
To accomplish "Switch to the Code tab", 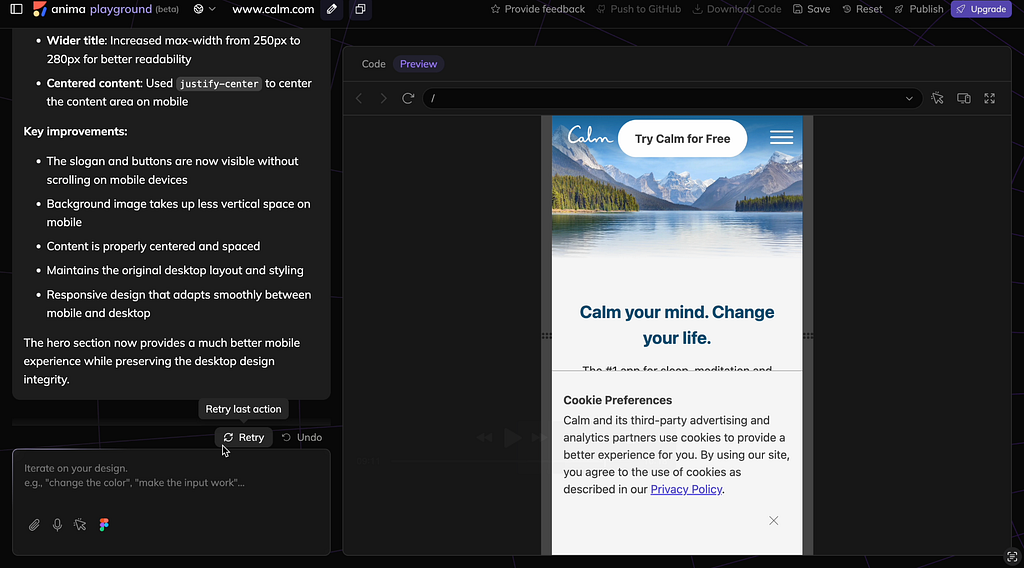I will (x=374, y=64).
